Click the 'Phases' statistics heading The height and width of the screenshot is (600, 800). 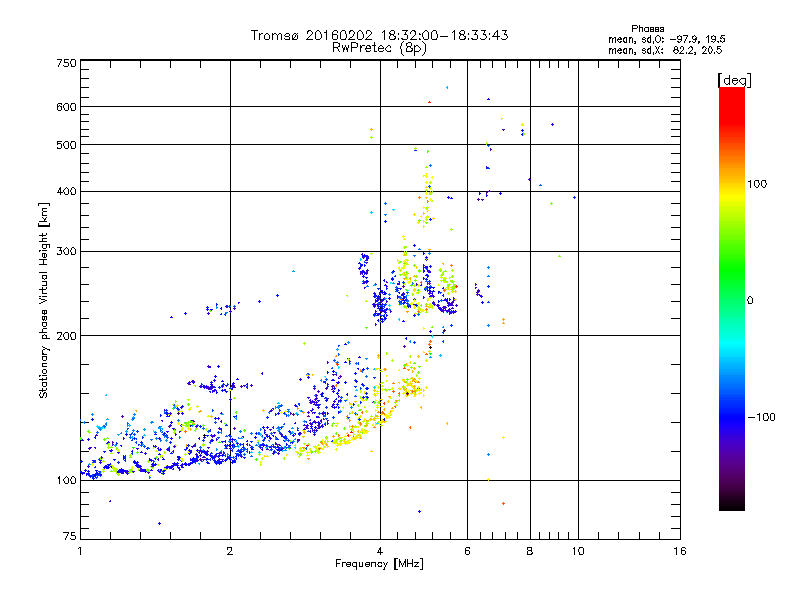pos(647,29)
